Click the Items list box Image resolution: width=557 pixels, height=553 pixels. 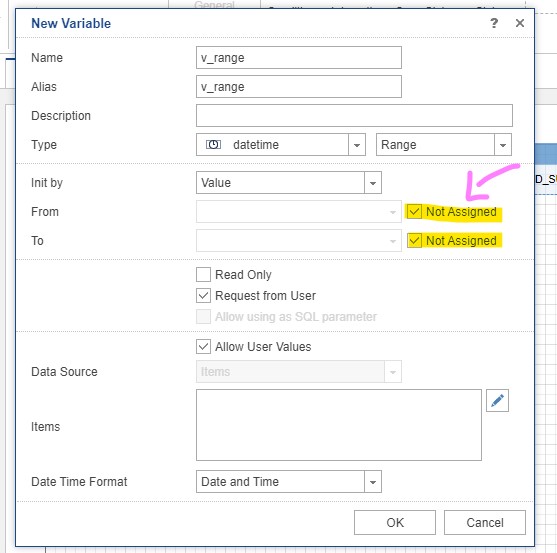[x=339, y=425]
